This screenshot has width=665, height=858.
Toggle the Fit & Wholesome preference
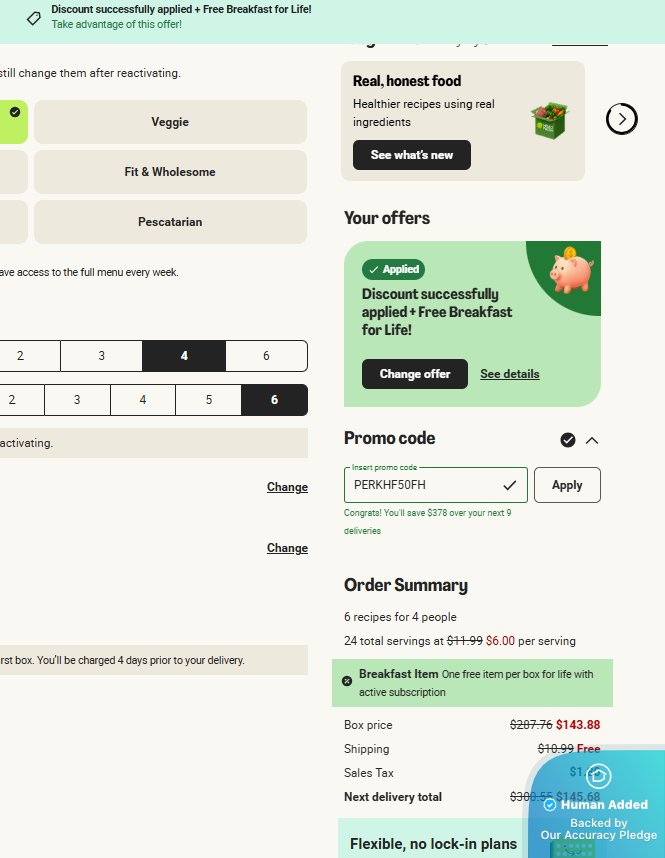coord(170,172)
